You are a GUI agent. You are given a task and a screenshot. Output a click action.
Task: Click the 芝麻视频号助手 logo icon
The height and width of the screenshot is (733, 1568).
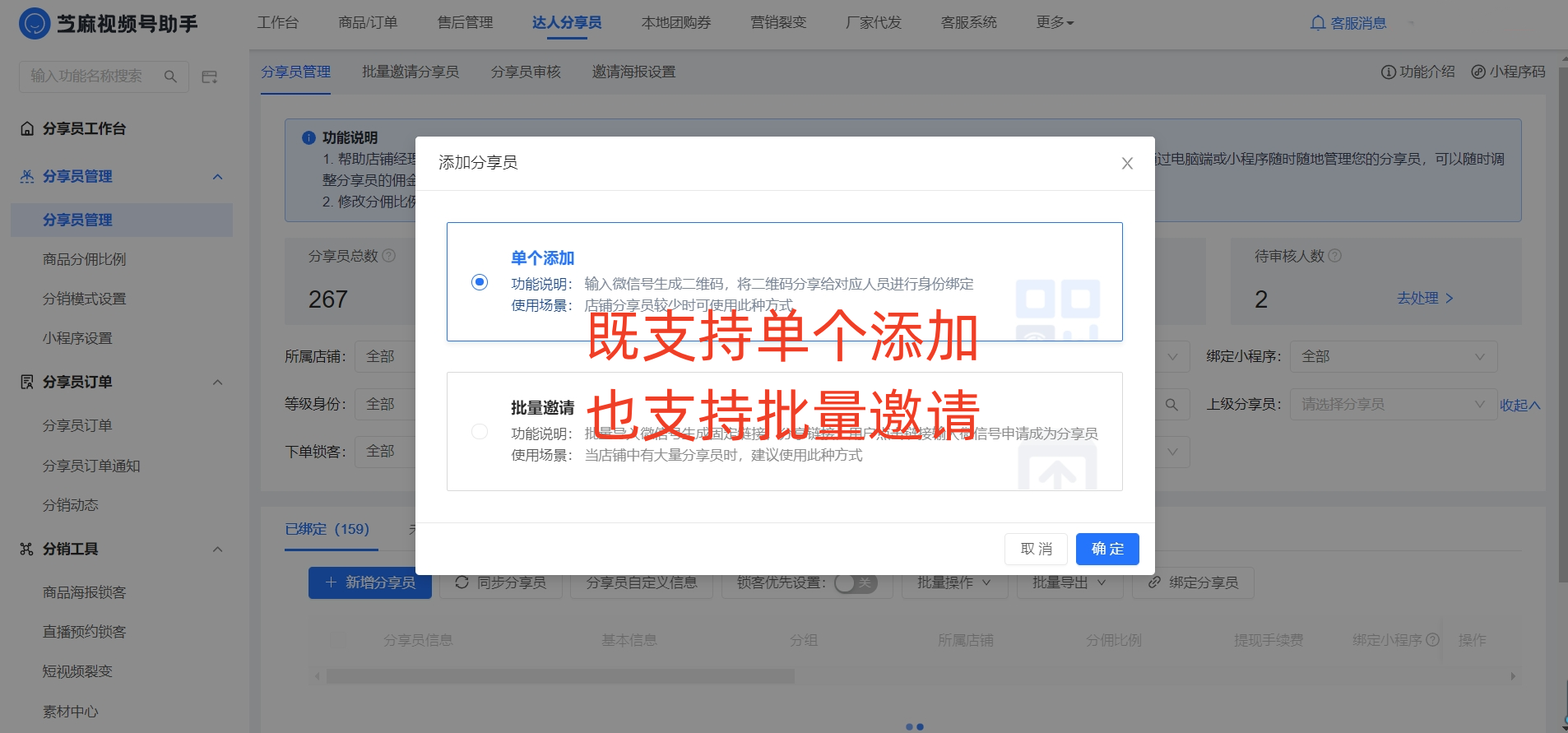(x=35, y=23)
